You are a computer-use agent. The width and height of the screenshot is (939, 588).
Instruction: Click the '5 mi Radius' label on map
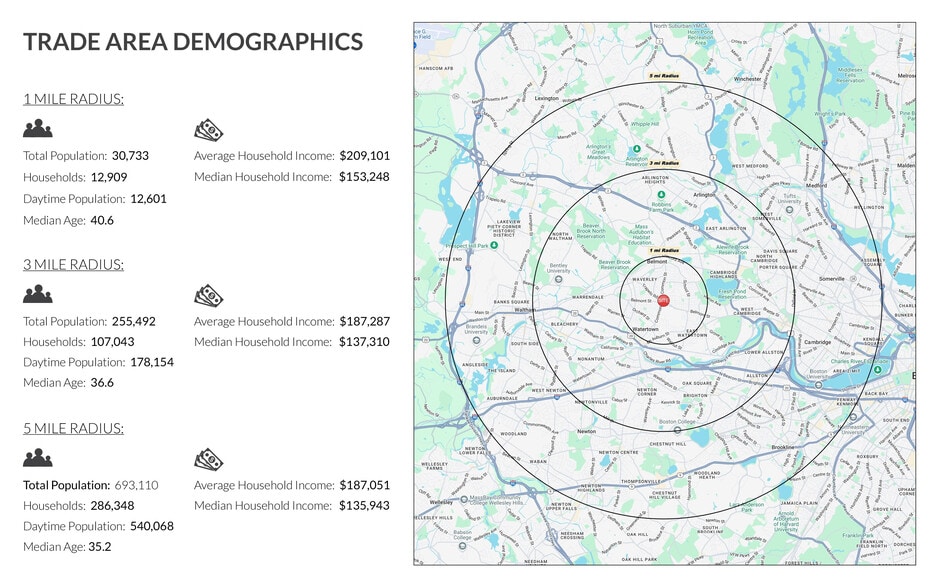(664, 76)
